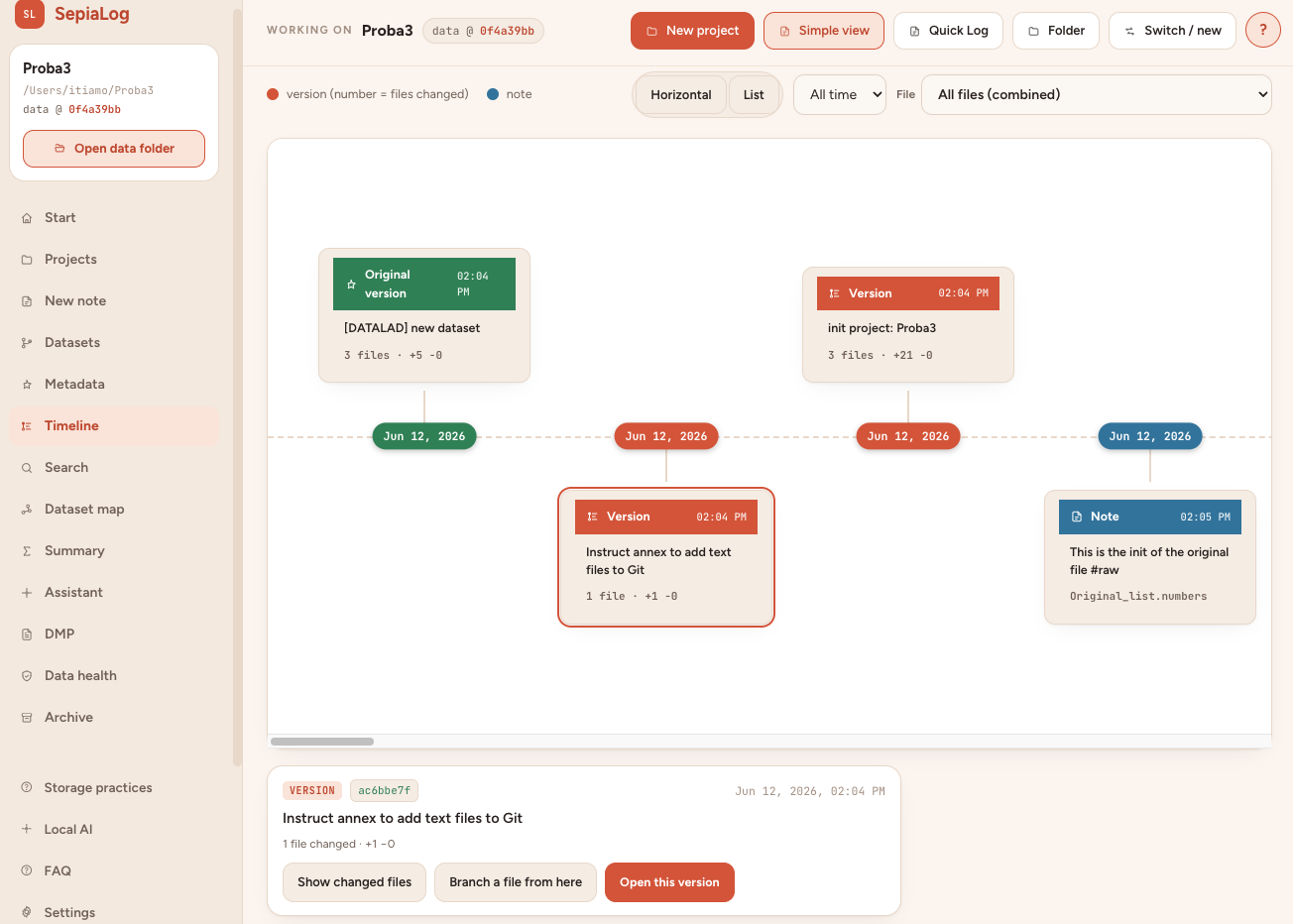This screenshot has height=924, width=1293.
Task: Click the blue note legend dot
Action: coord(493,94)
